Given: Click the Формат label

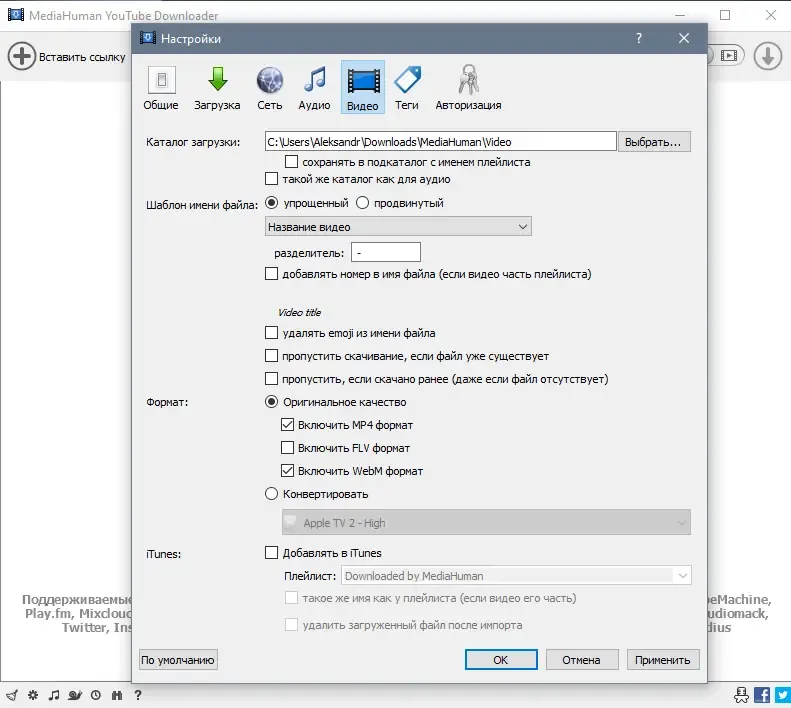Looking at the screenshot, I should point(167,402).
